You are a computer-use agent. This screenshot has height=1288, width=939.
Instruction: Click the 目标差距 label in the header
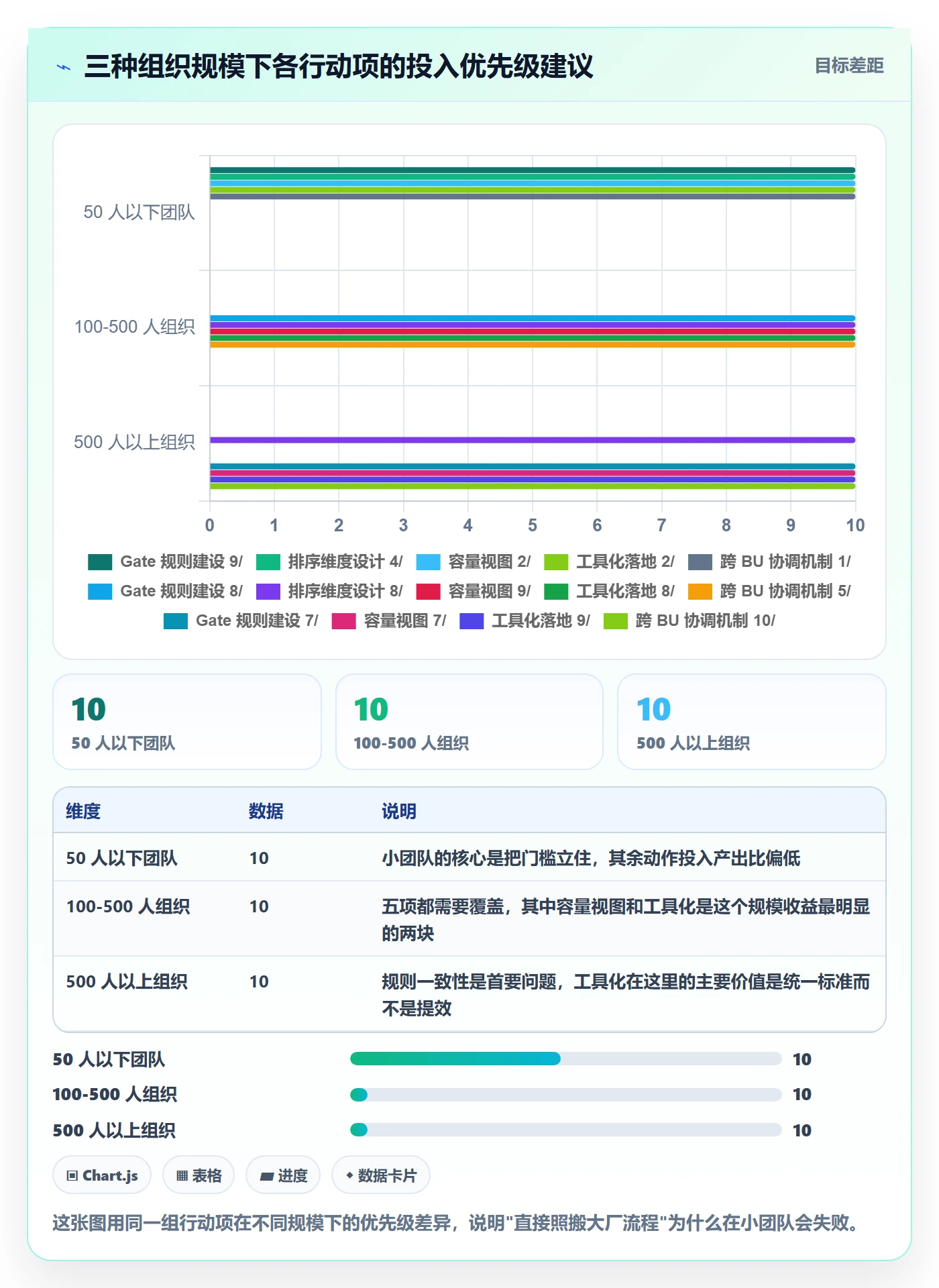[x=848, y=66]
